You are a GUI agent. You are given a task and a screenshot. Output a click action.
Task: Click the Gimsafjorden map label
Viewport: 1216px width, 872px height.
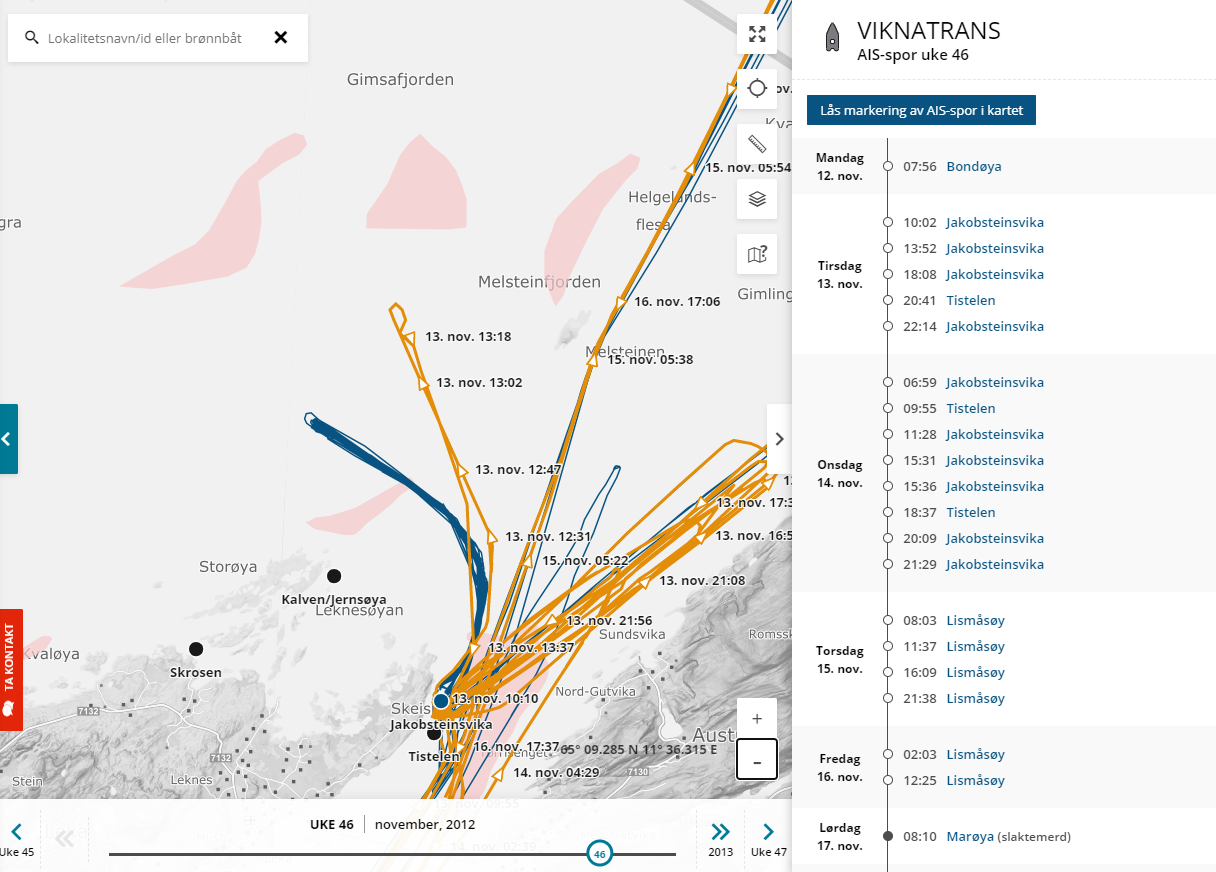400,79
